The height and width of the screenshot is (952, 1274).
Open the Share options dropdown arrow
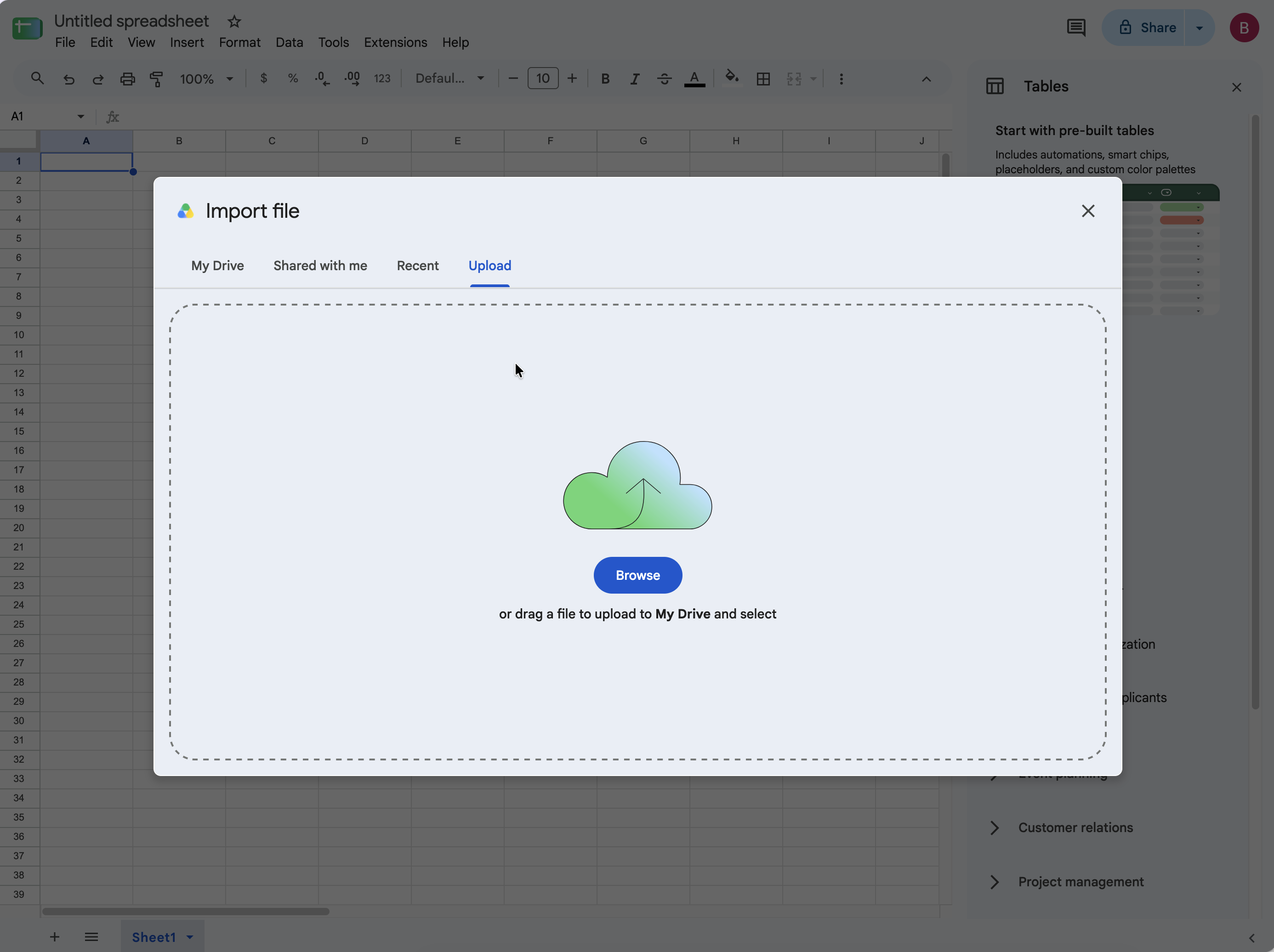[1199, 28]
